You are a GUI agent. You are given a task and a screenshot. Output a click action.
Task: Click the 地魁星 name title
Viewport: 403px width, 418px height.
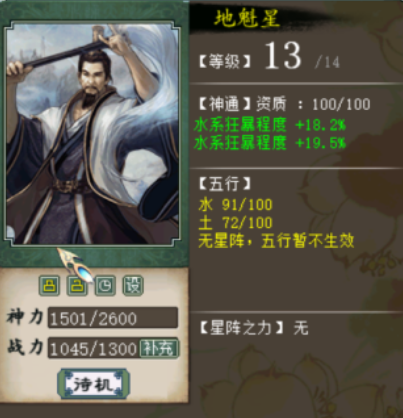246,19
